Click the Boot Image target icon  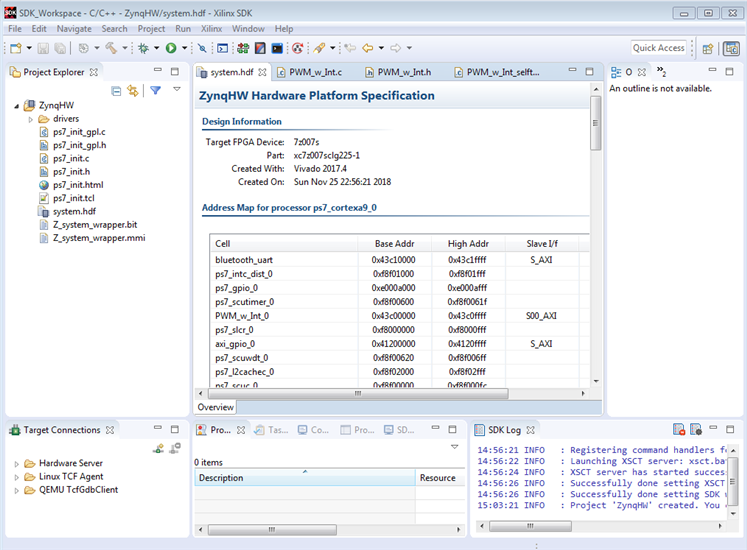coord(298,48)
